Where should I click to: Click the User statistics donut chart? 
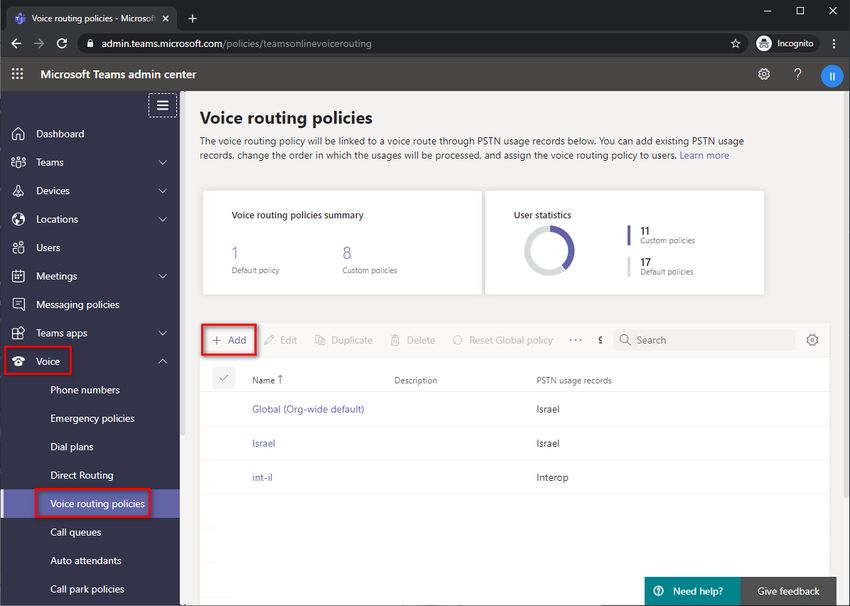tap(549, 251)
